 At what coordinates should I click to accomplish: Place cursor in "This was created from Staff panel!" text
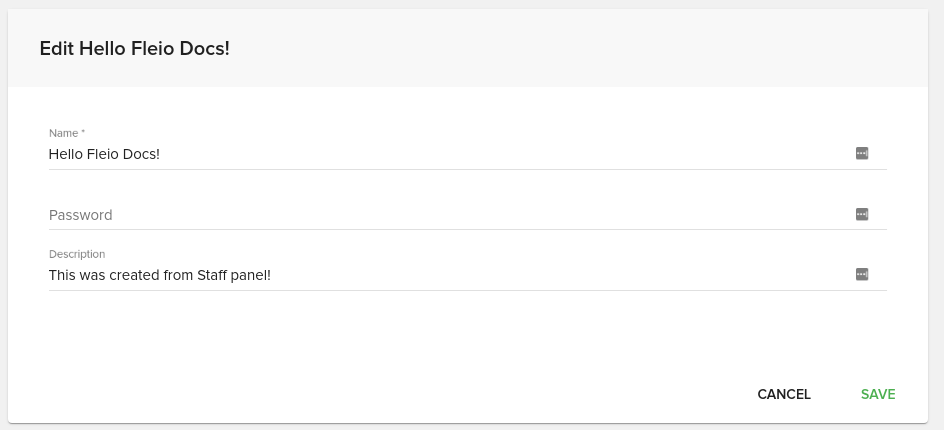160,275
